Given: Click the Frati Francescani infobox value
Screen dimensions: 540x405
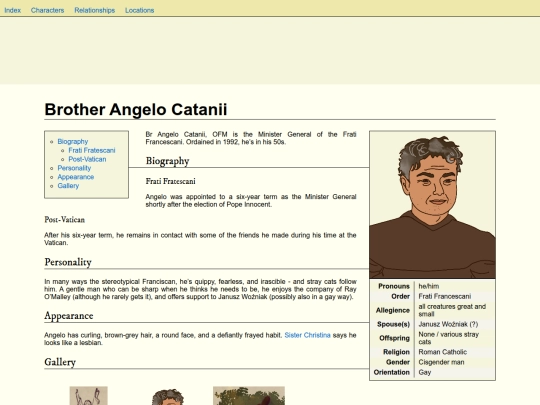Looking at the screenshot, I should [445, 296].
